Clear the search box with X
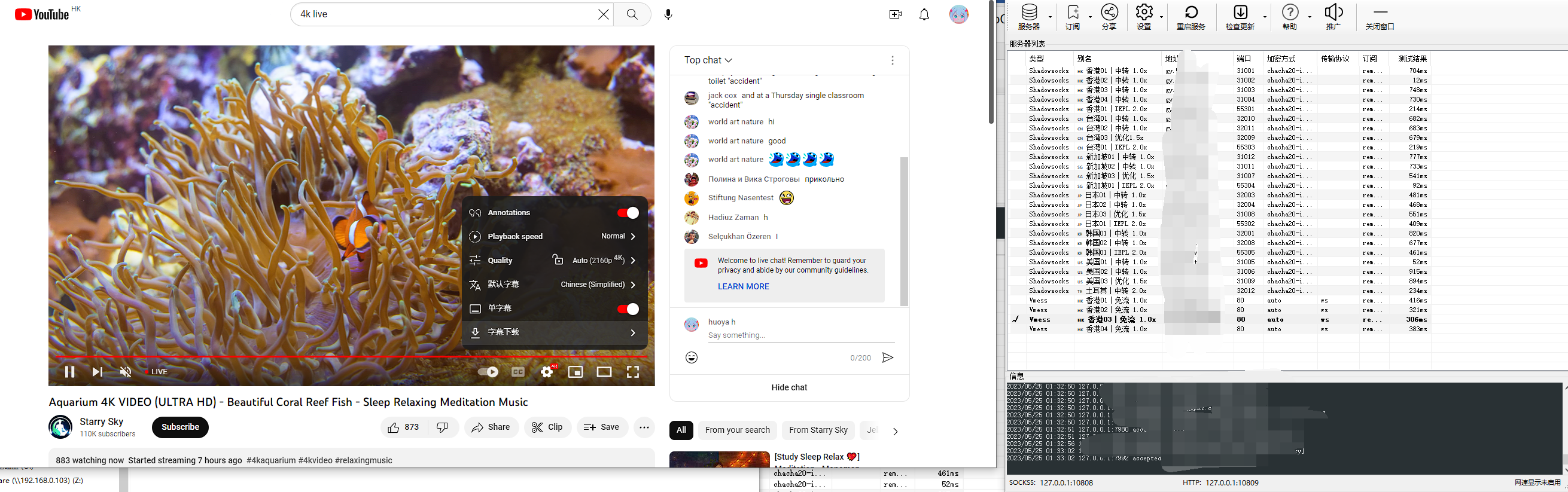Viewport: 1568px width, 492px height. coord(603,14)
